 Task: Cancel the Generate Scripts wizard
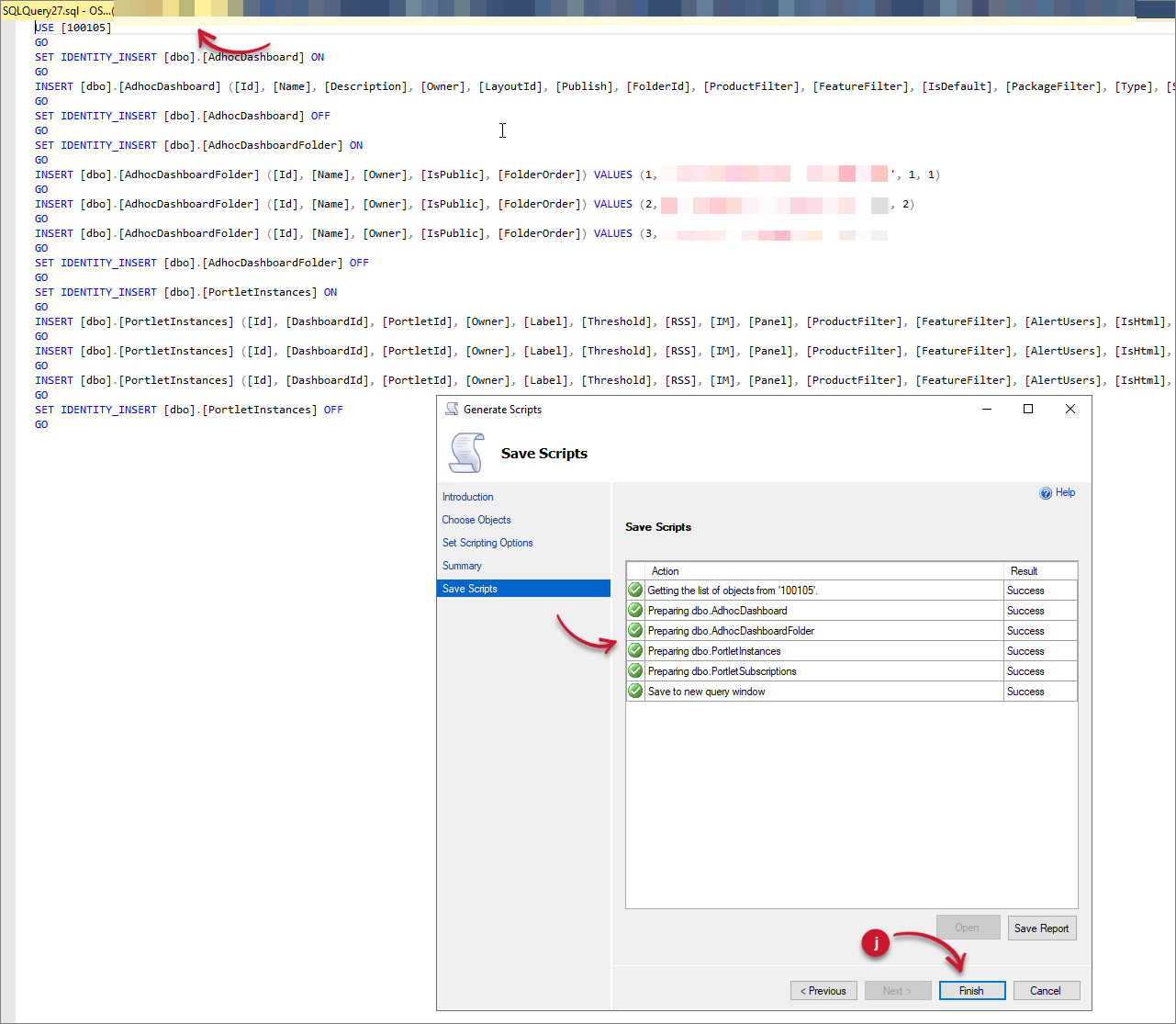pos(1046,990)
